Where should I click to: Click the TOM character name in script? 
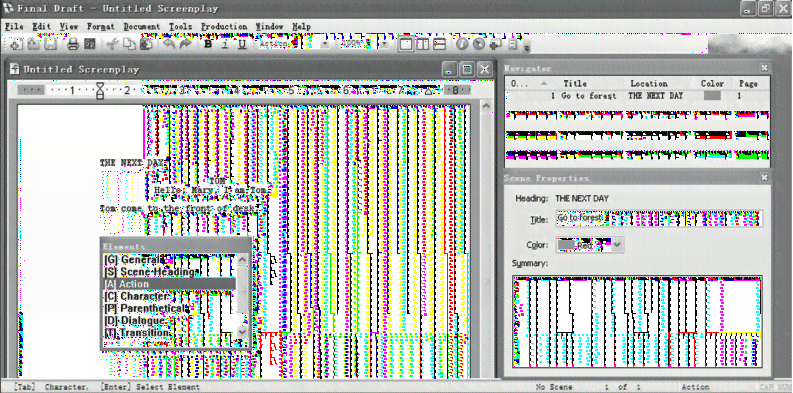pos(217,181)
